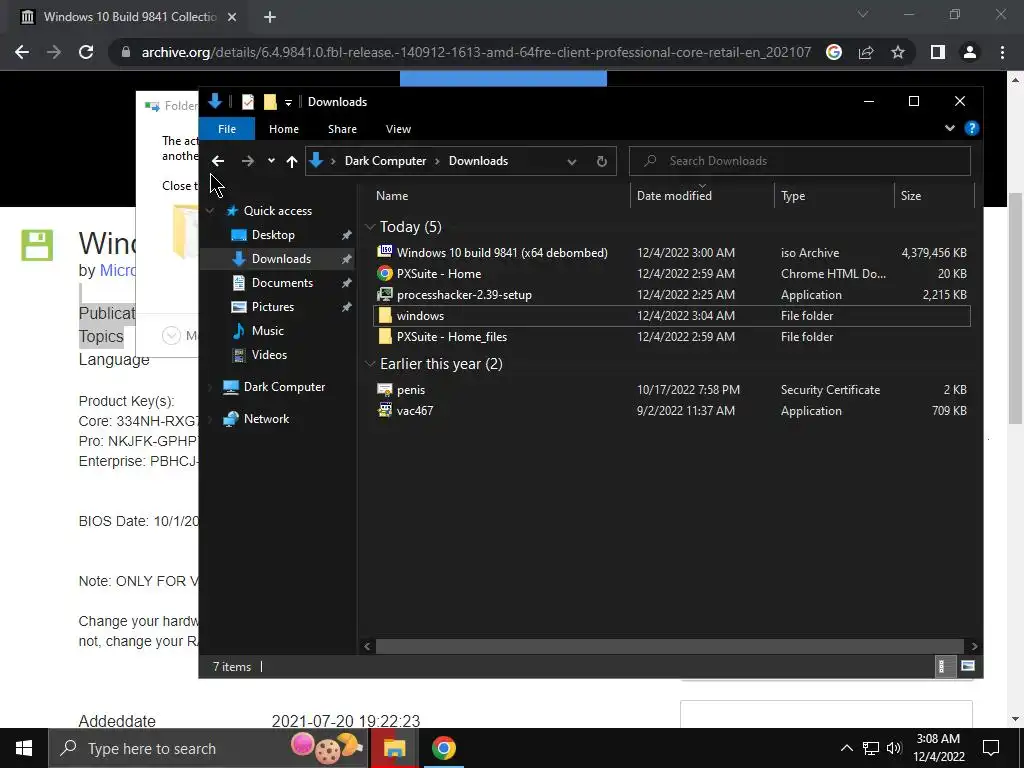Go back in File Explorer
This screenshot has width=1024, height=768.
(x=218, y=161)
